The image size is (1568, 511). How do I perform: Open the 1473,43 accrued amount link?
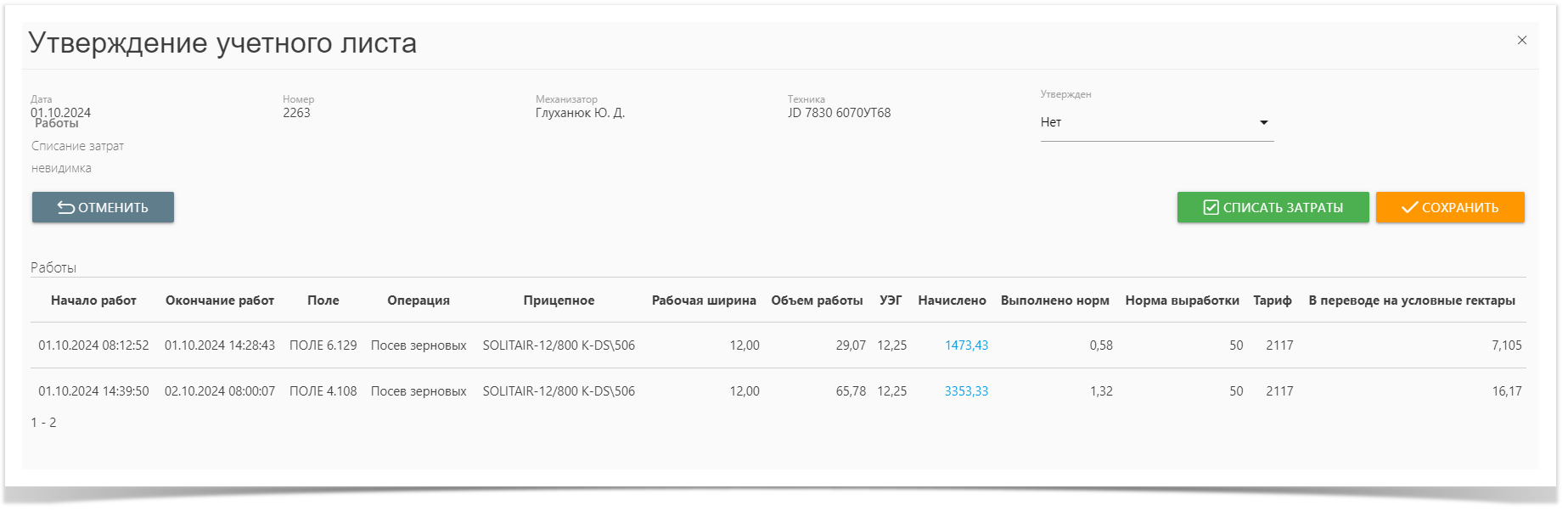[966, 345]
